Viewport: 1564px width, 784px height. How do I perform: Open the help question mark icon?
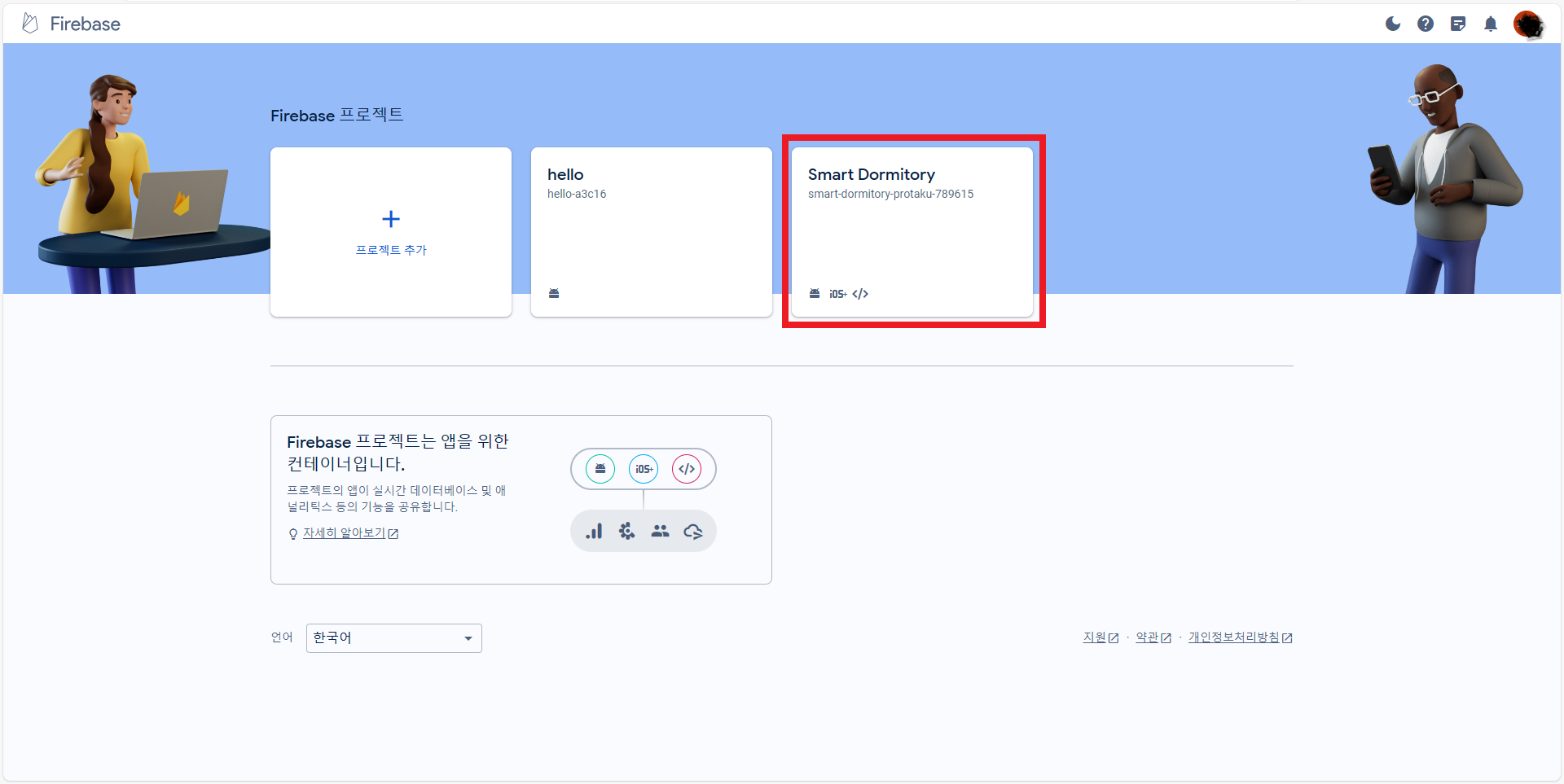click(x=1426, y=24)
